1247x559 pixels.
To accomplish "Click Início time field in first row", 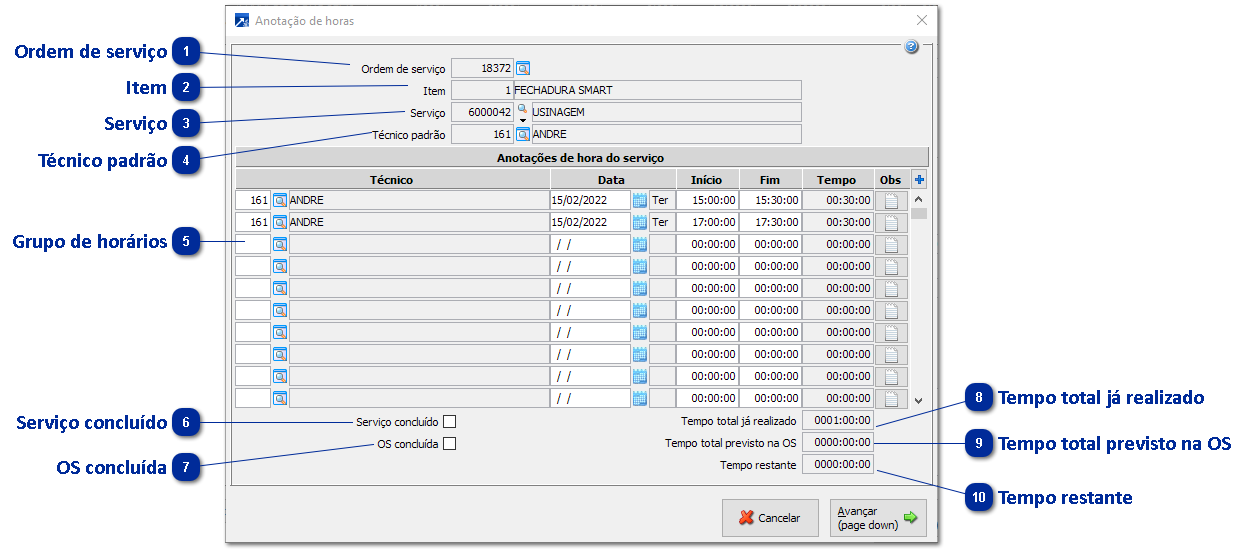I will pyautogui.click(x=707, y=200).
